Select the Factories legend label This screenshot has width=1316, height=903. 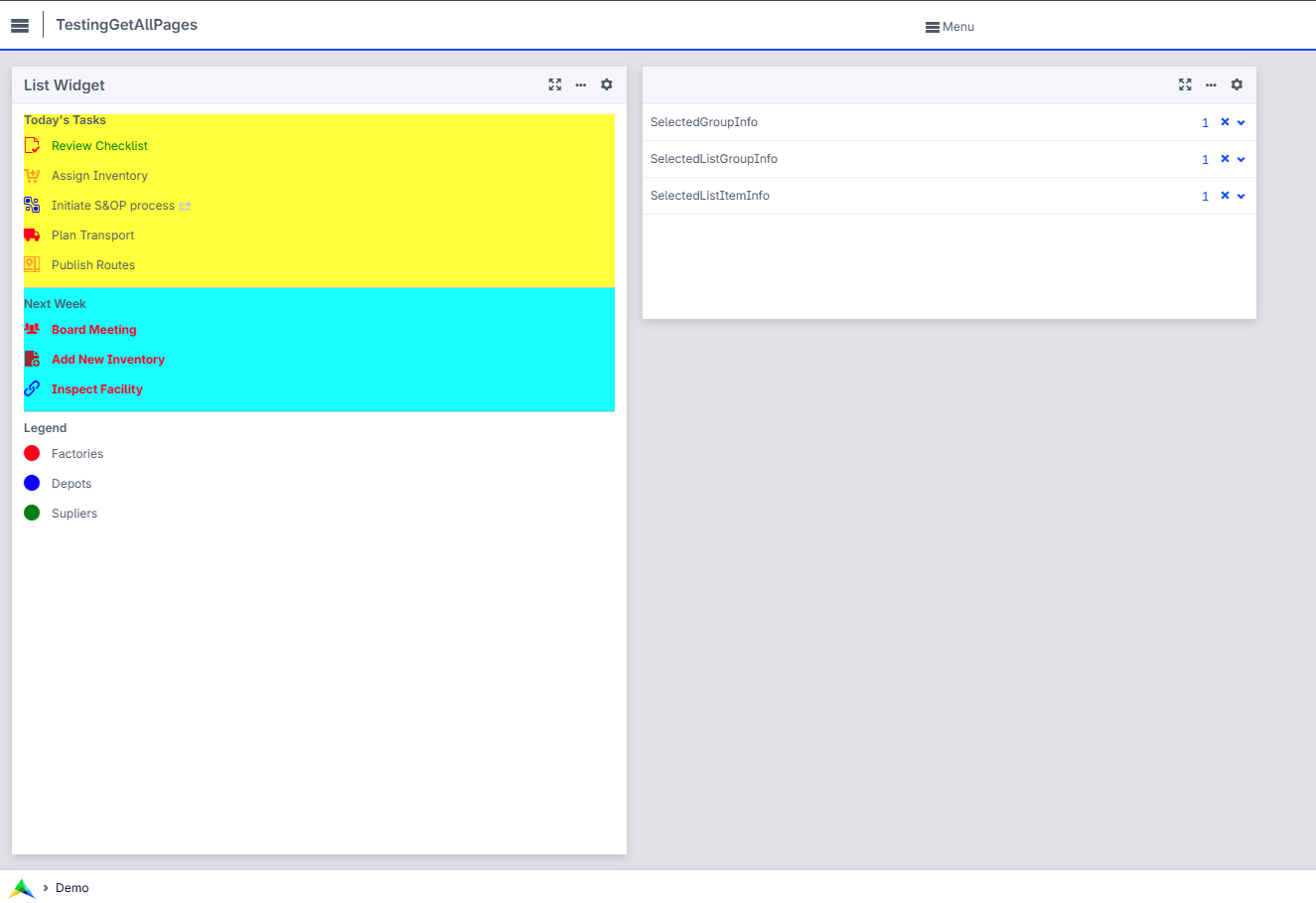77,454
